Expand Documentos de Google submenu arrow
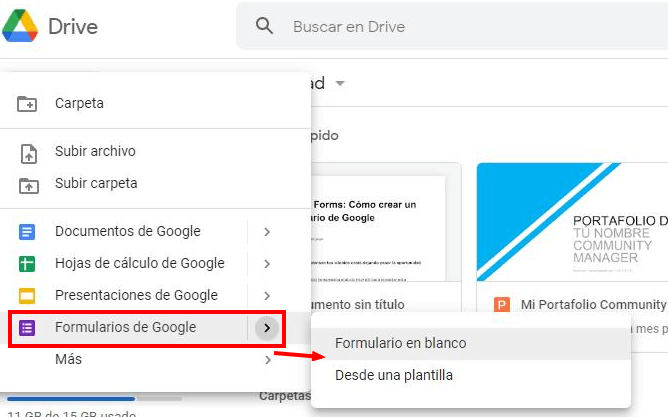This screenshot has height=417, width=668. tap(267, 232)
